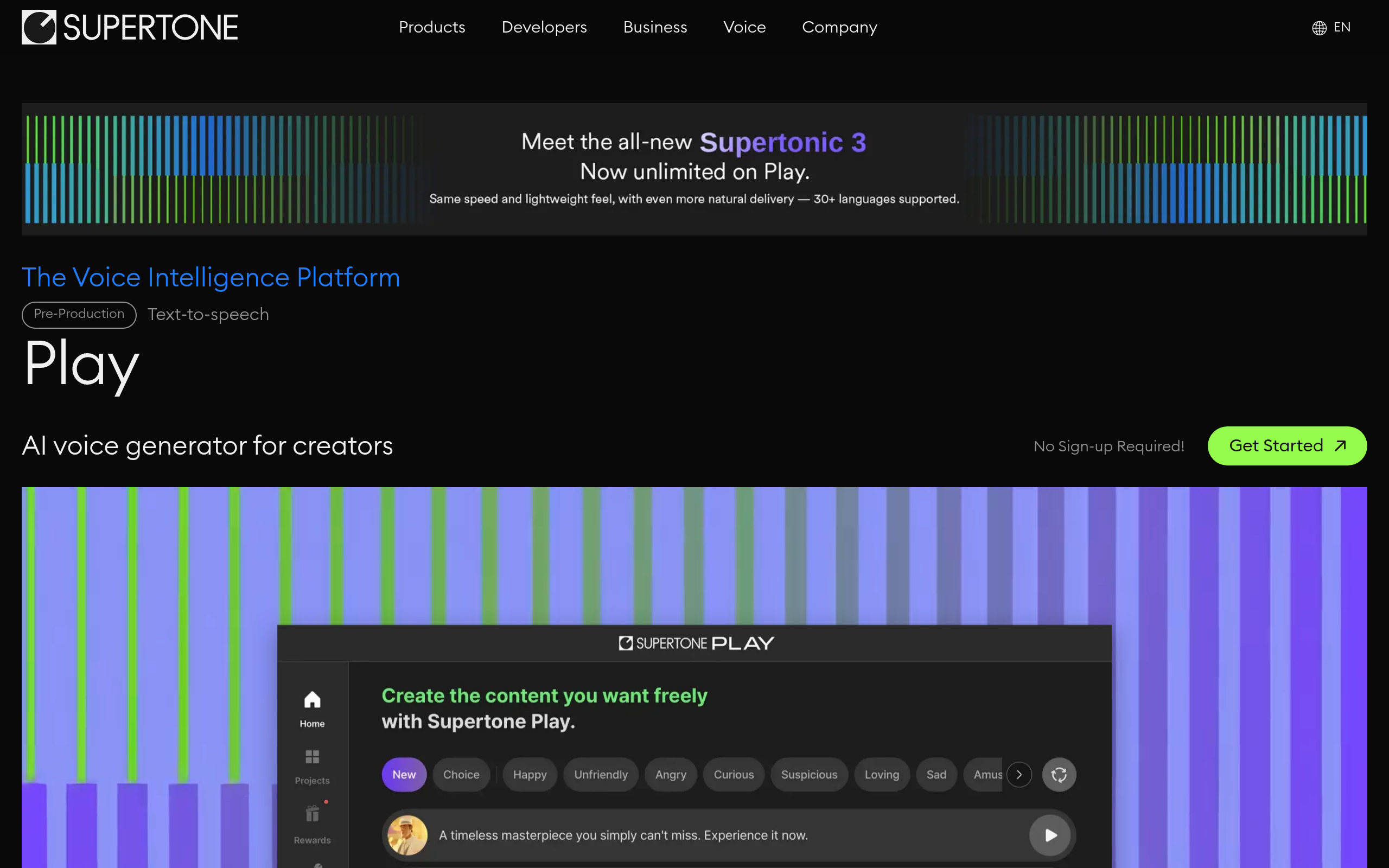Select the Sad emotion chip
The width and height of the screenshot is (1389, 868).
(936, 775)
